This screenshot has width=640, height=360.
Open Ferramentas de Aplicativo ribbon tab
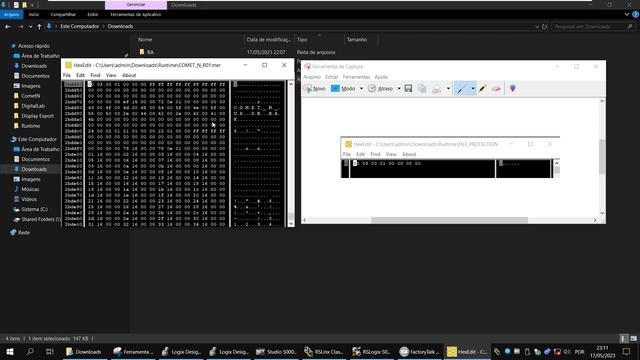tap(136, 14)
